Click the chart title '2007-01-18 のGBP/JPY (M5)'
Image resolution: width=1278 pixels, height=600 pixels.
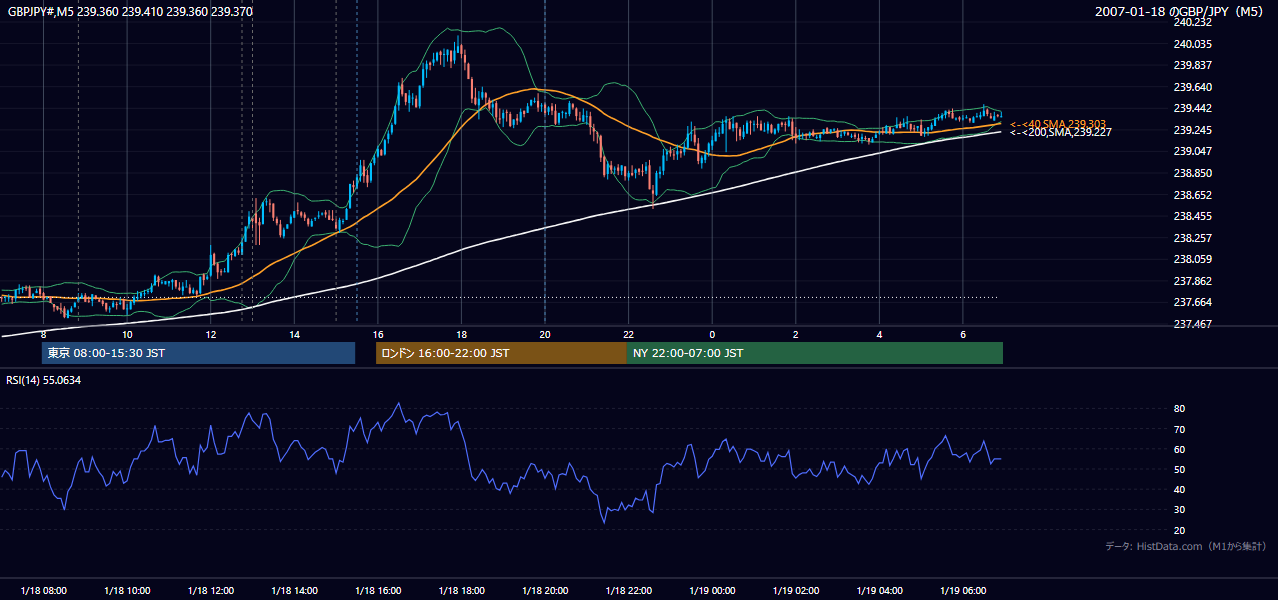[1180, 11]
